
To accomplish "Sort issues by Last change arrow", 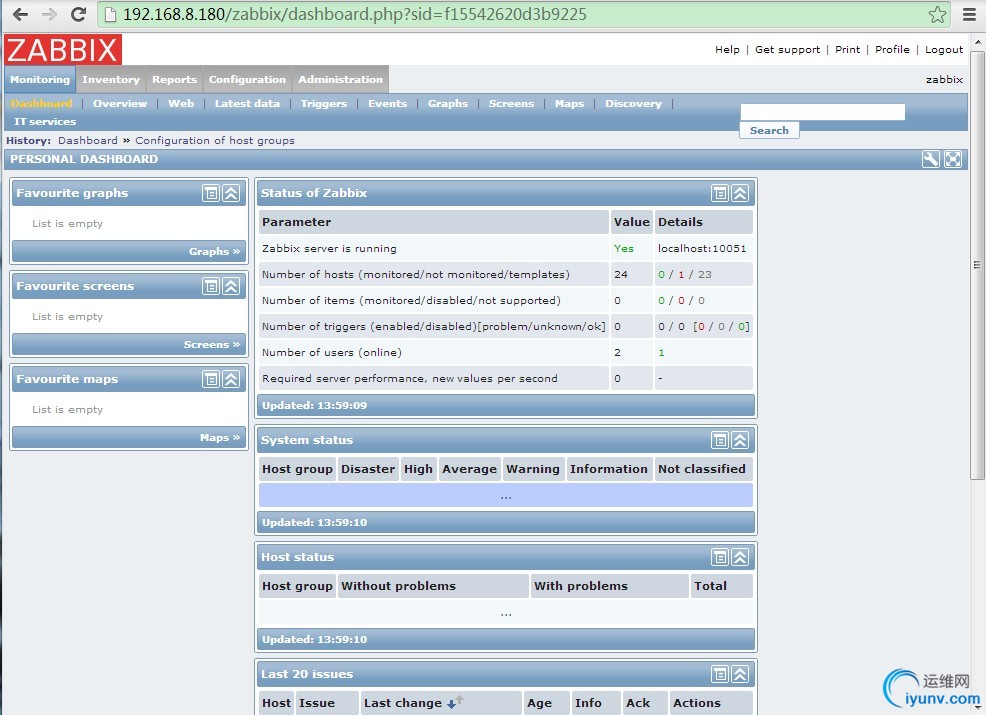I will (x=455, y=702).
